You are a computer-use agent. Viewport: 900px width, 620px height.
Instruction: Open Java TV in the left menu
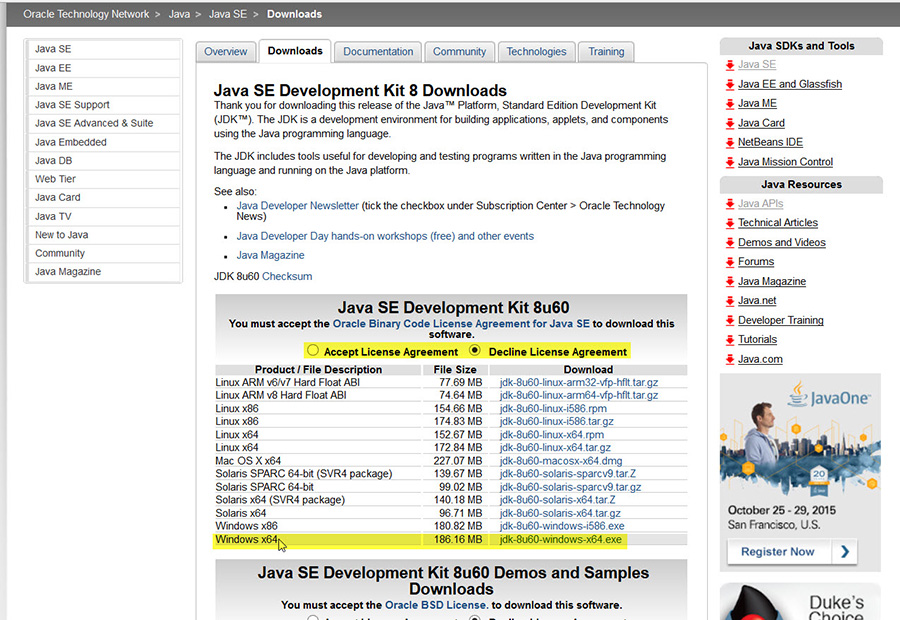(x=104, y=216)
